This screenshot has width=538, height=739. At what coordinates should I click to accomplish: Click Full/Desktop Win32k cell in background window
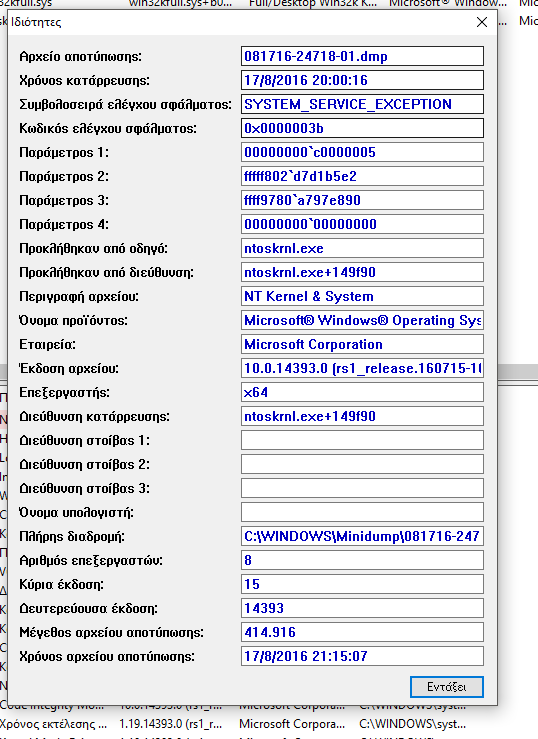pyautogui.click(x=313, y=3)
